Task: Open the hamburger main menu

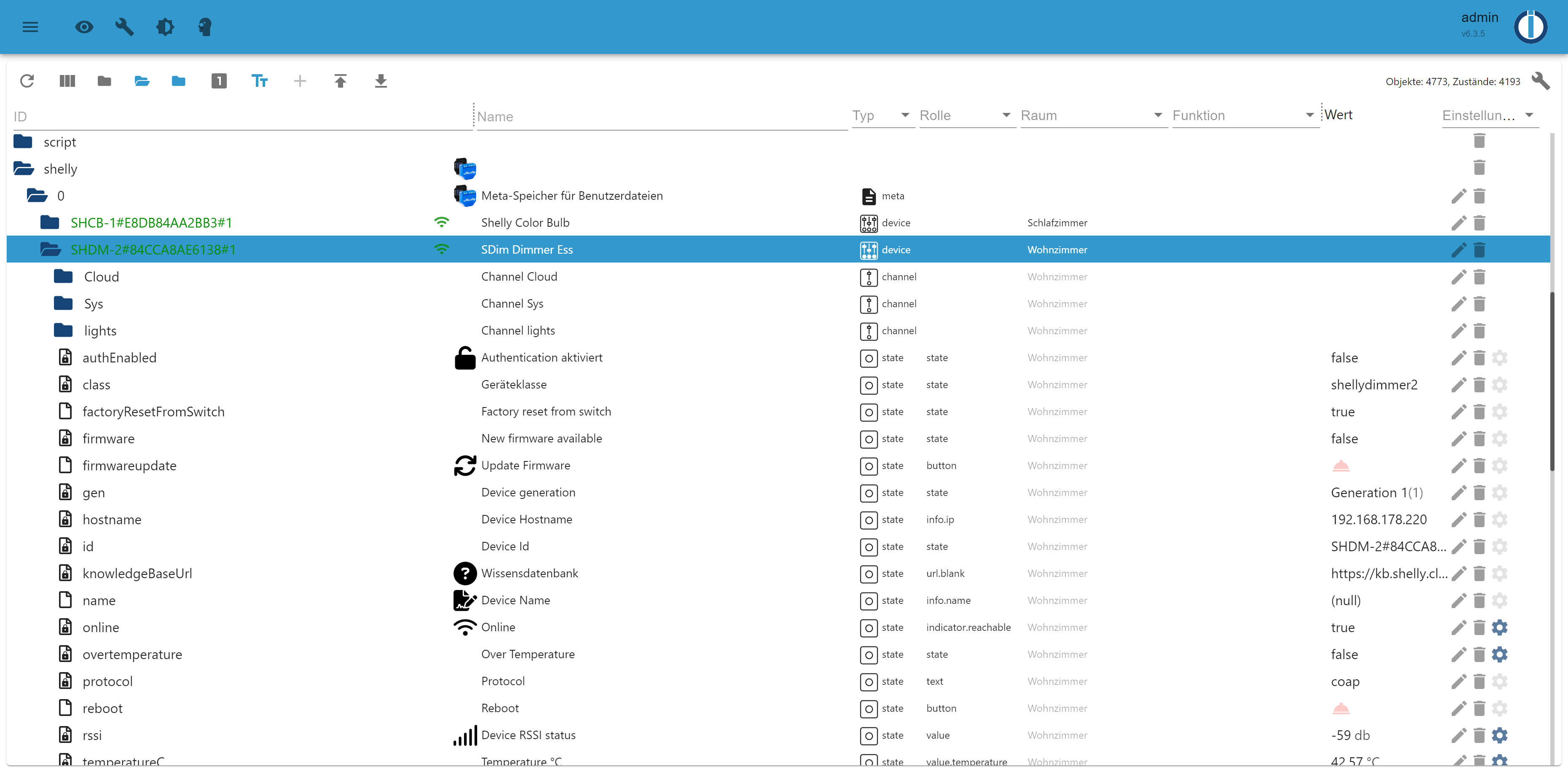Action: pos(30,27)
